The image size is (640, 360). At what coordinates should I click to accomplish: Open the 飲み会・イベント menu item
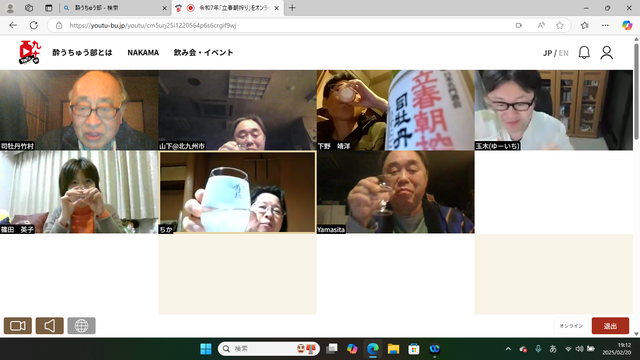[203, 53]
